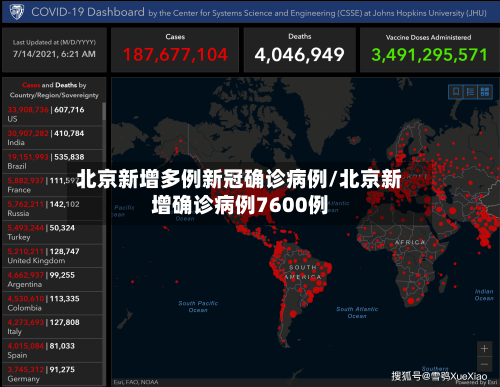The image size is (500, 387).
Task: Click the Powered by Esri link
Action: click(476, 382)
